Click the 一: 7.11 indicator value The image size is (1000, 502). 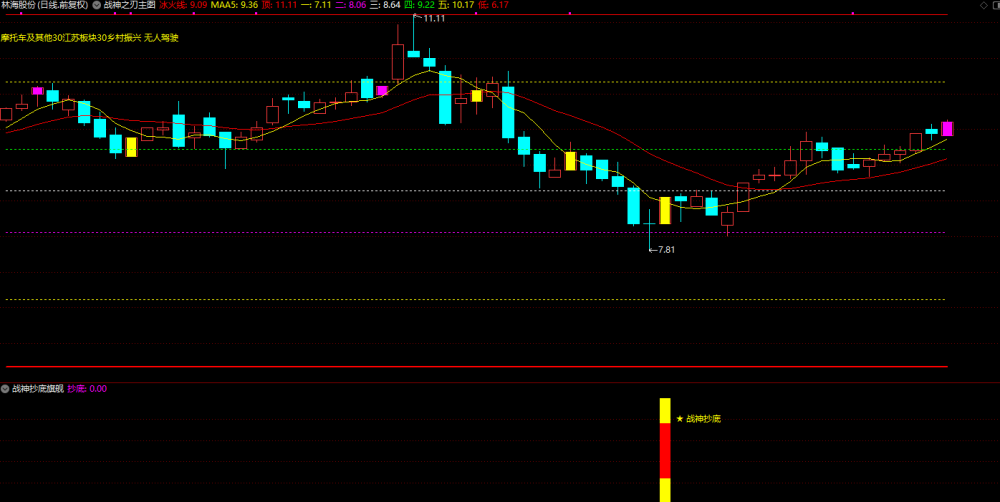[316, 4]
